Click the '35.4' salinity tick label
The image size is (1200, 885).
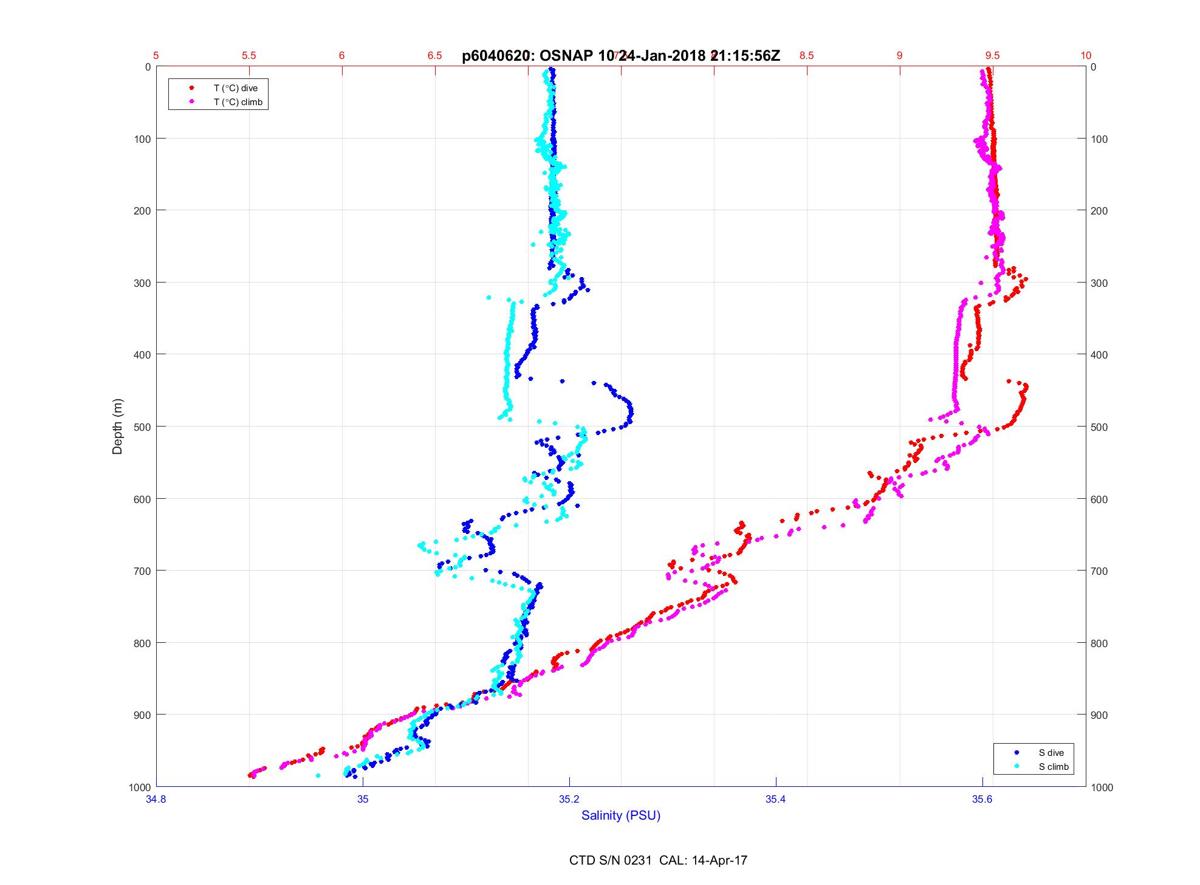coord(776,799)
